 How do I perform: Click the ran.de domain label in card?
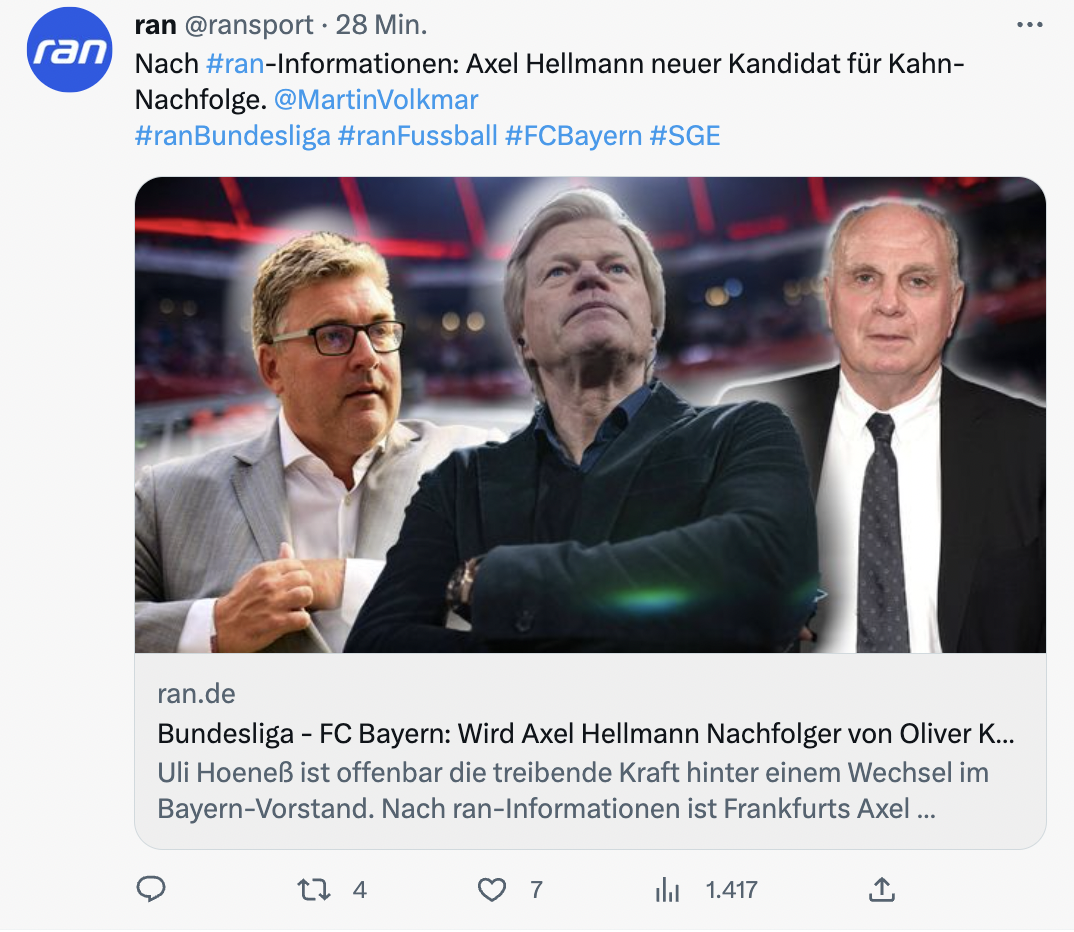(196, 694)
